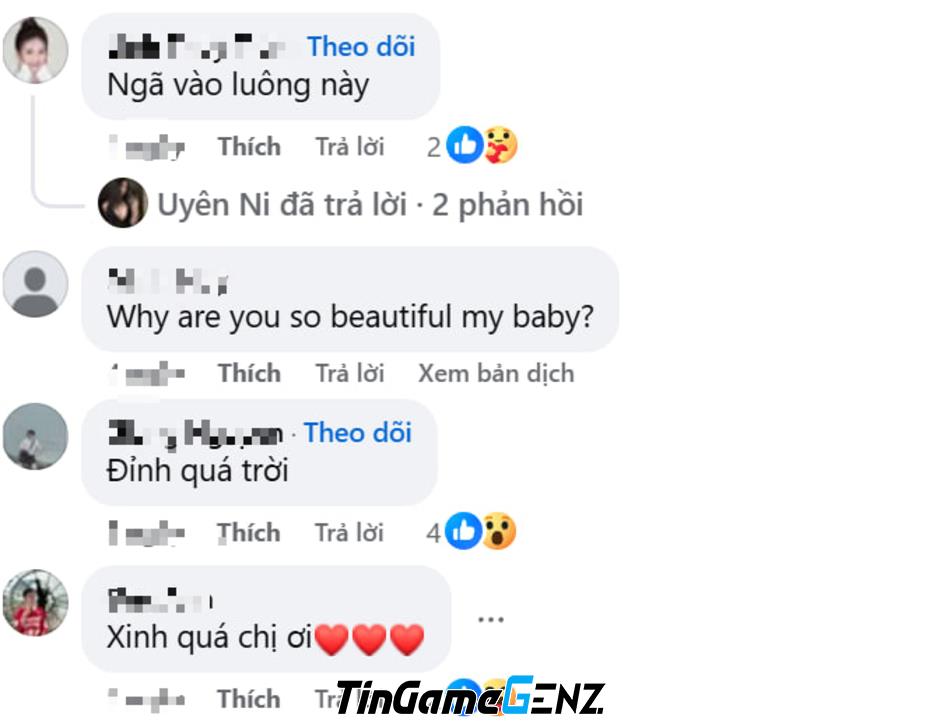Click 'Theo dõi' on 'Đỉnh quá trời' comment
This screenshot has width=940, height=726.
tap(358, 433)
